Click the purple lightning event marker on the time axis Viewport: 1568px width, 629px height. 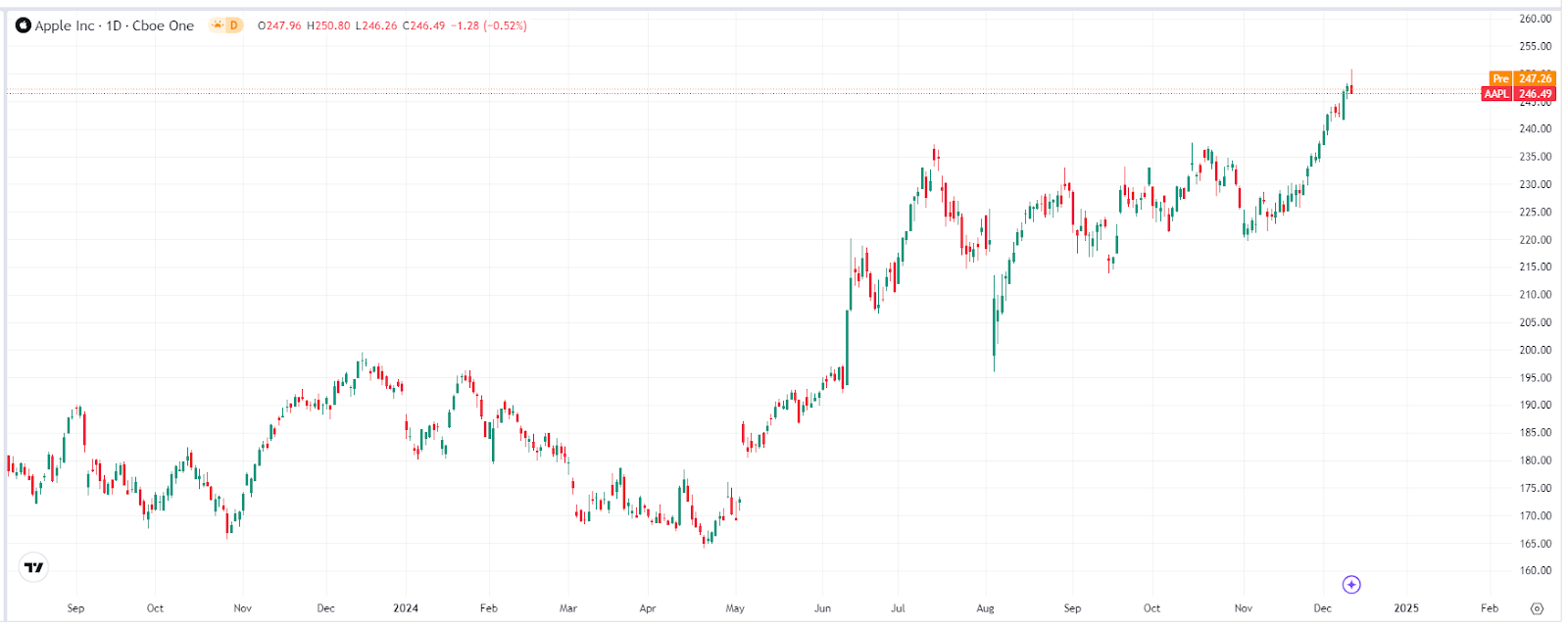click(1351, 585)
